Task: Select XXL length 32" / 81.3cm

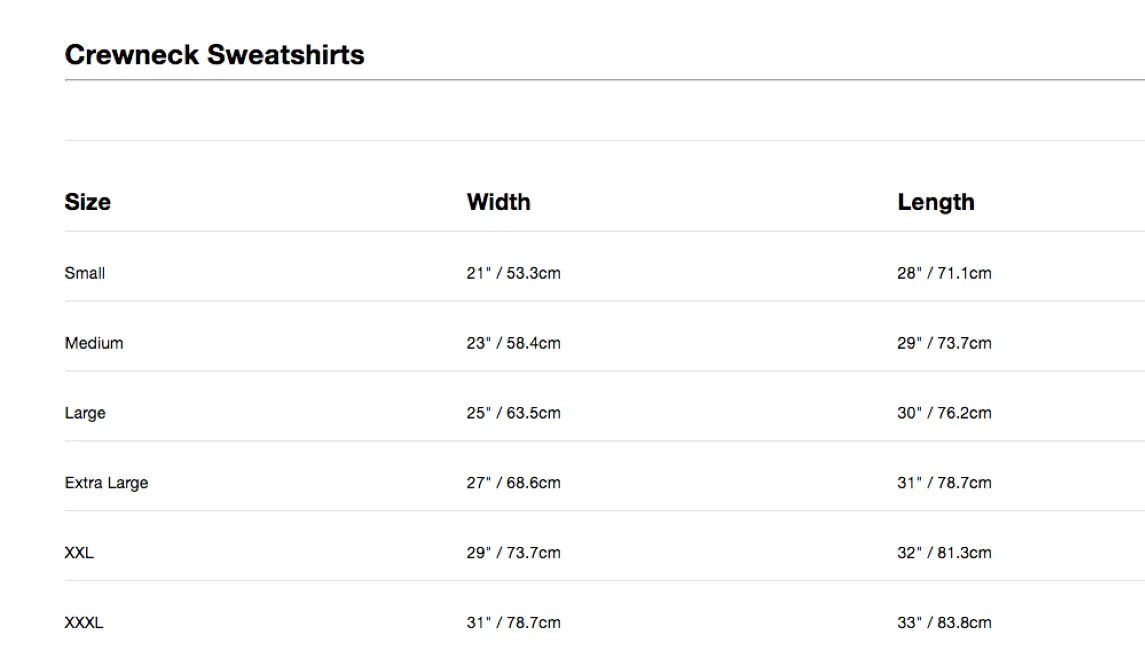Action: [x=945, y=553]
